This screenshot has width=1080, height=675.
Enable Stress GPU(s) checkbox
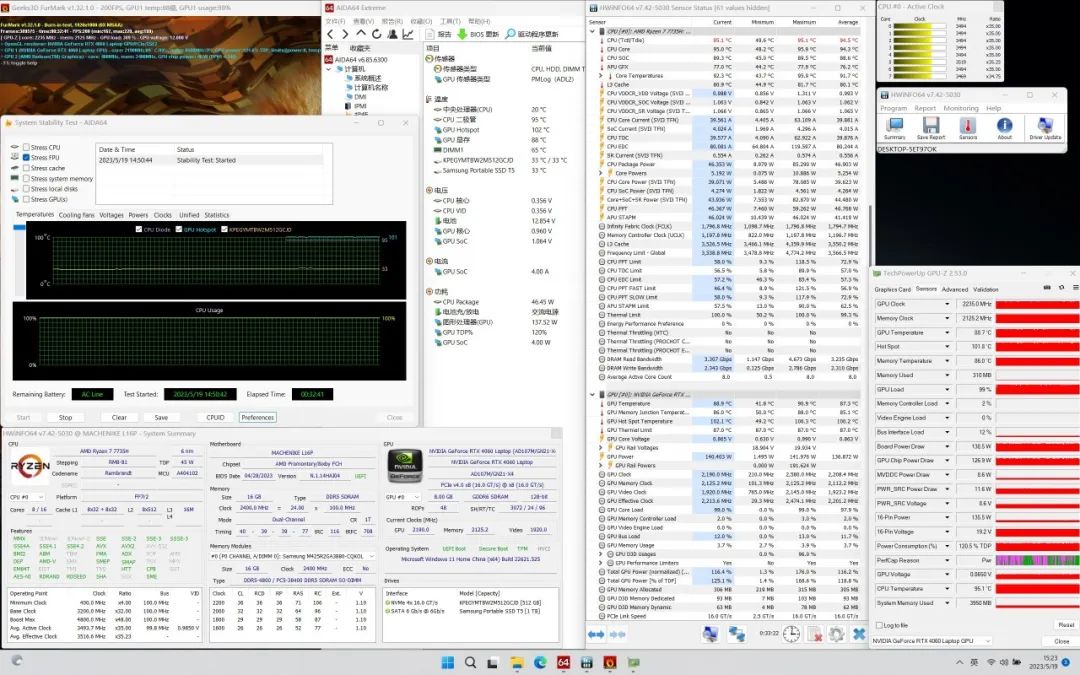[x=26, y=199]
